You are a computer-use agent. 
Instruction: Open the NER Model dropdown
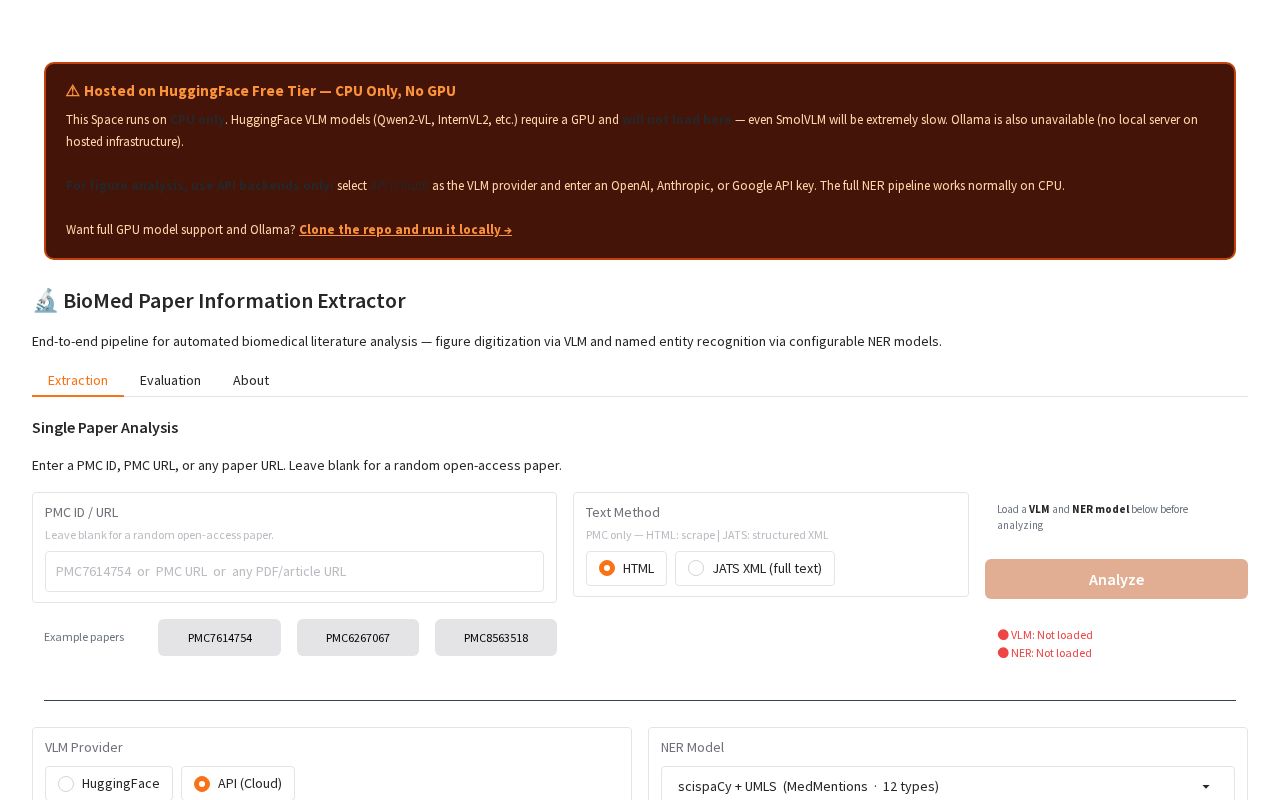click(947, 786)
